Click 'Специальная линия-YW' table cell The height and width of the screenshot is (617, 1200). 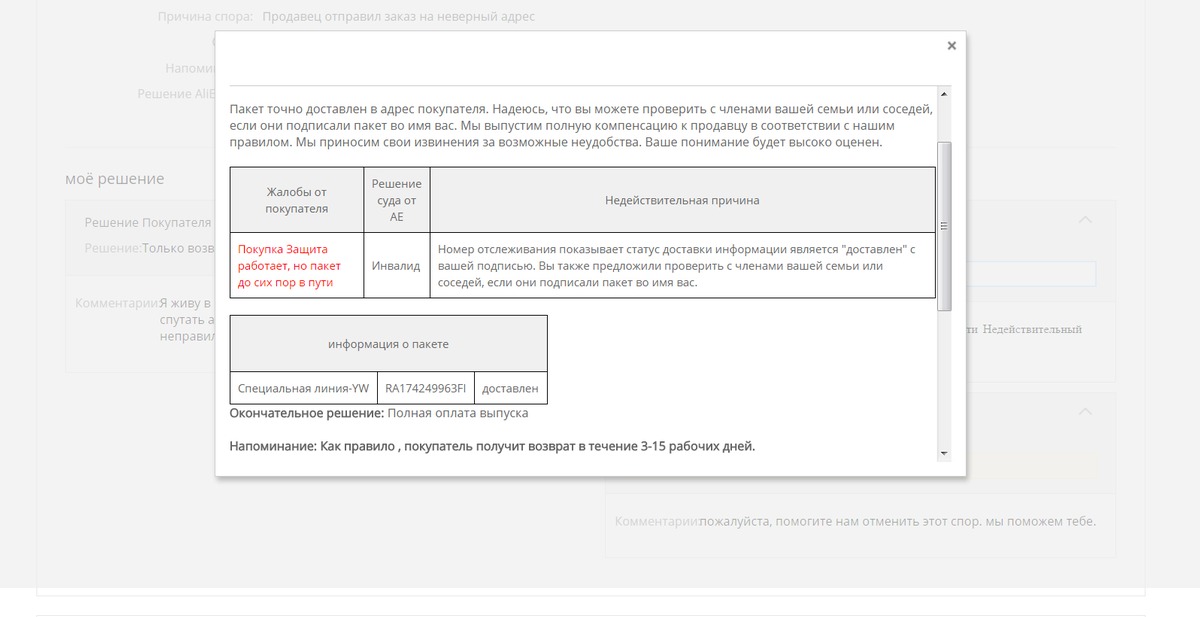[303, 388]
